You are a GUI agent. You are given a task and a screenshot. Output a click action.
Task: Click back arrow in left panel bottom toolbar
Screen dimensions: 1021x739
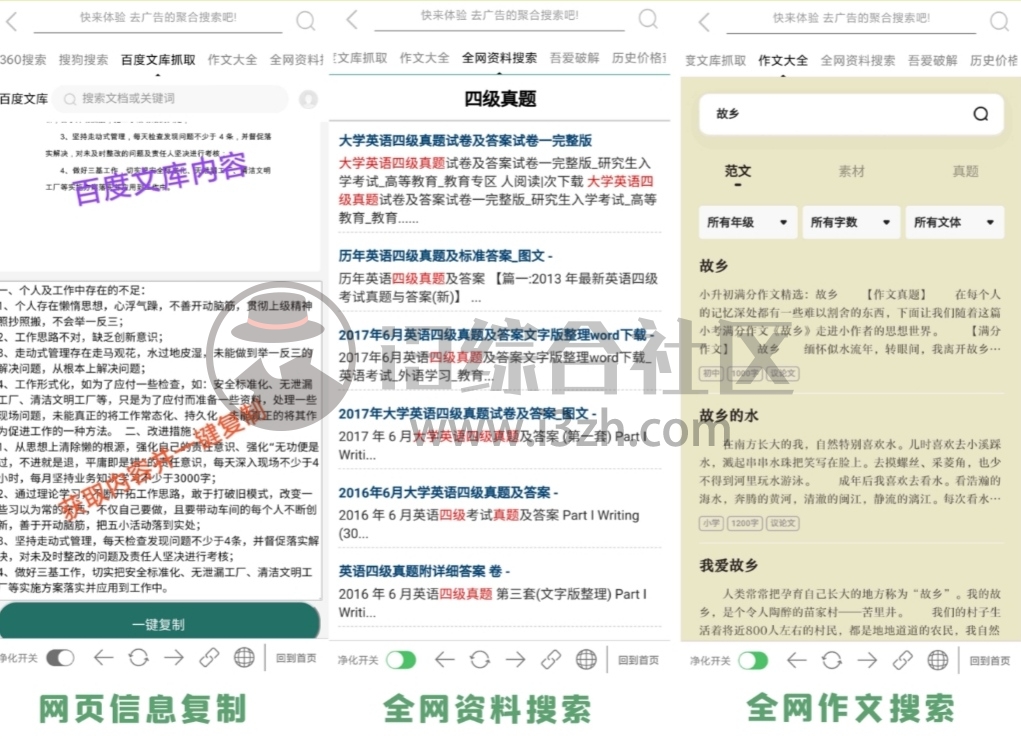coord(104,658)
